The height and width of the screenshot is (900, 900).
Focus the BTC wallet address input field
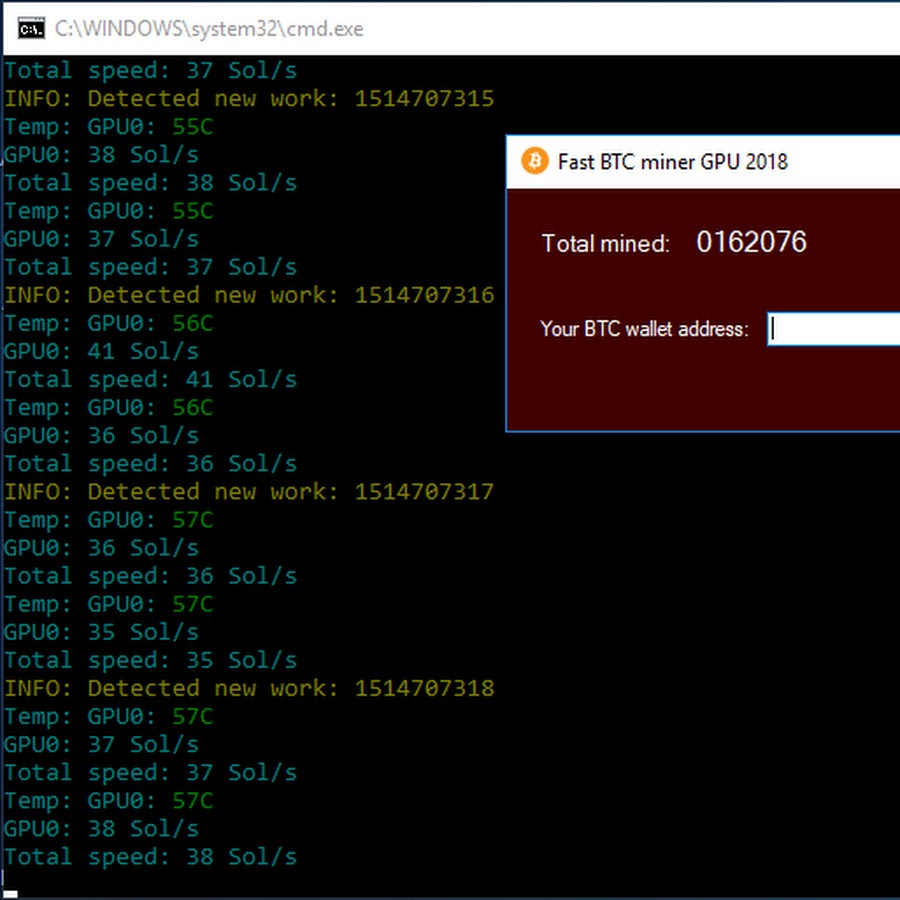[x=835, y=329]
